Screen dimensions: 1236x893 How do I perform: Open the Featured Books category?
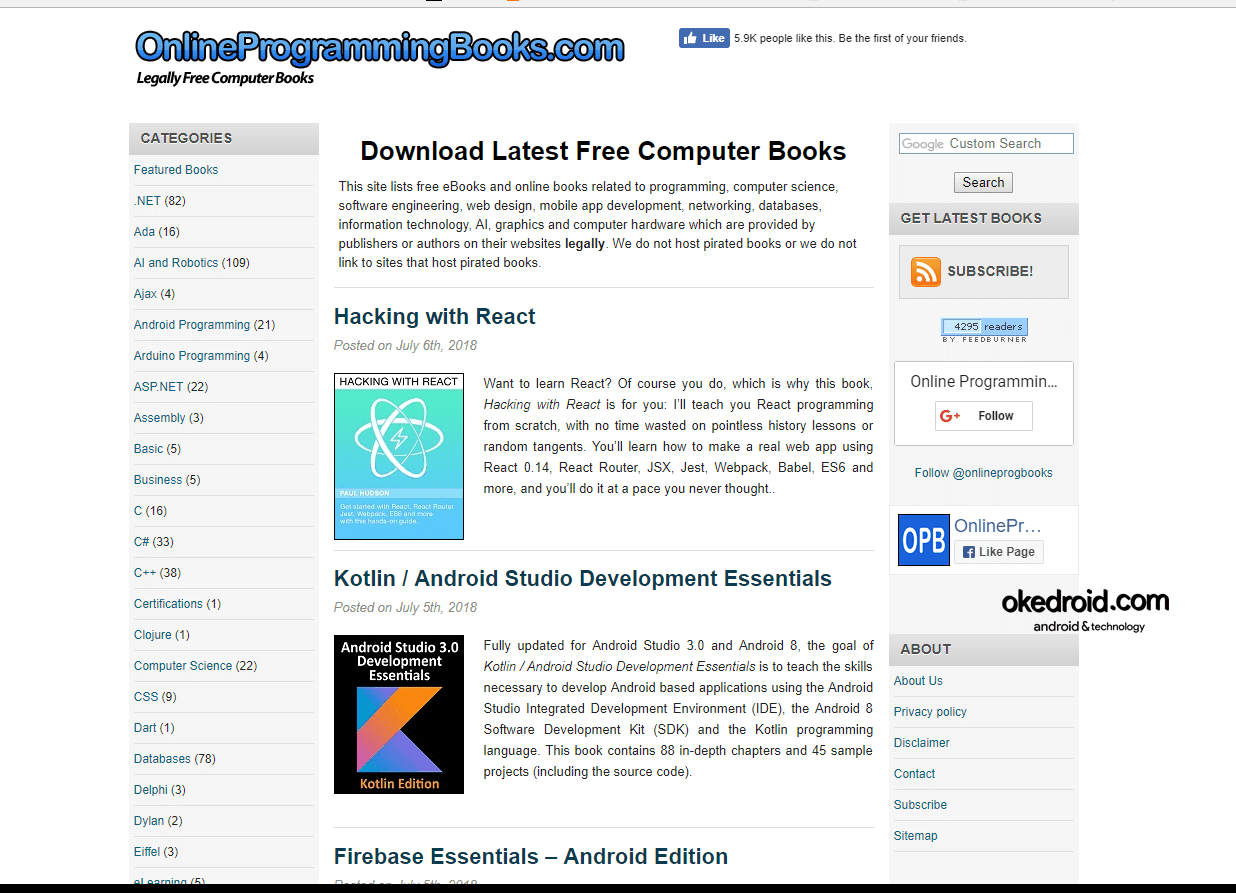coord(176,170)
